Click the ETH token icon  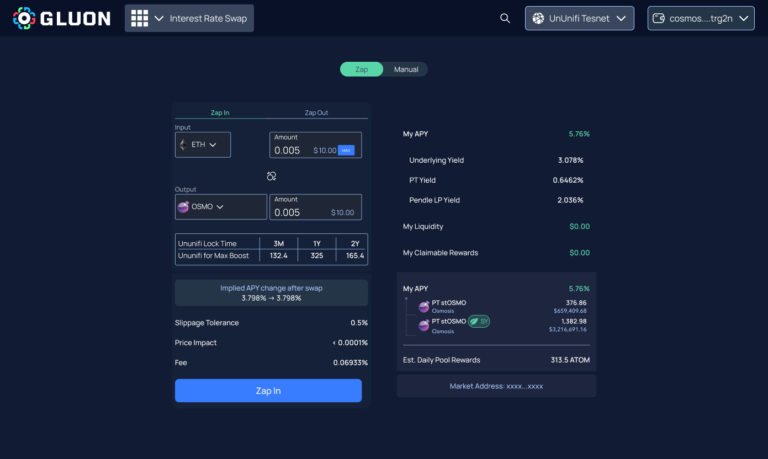(182, 145)
